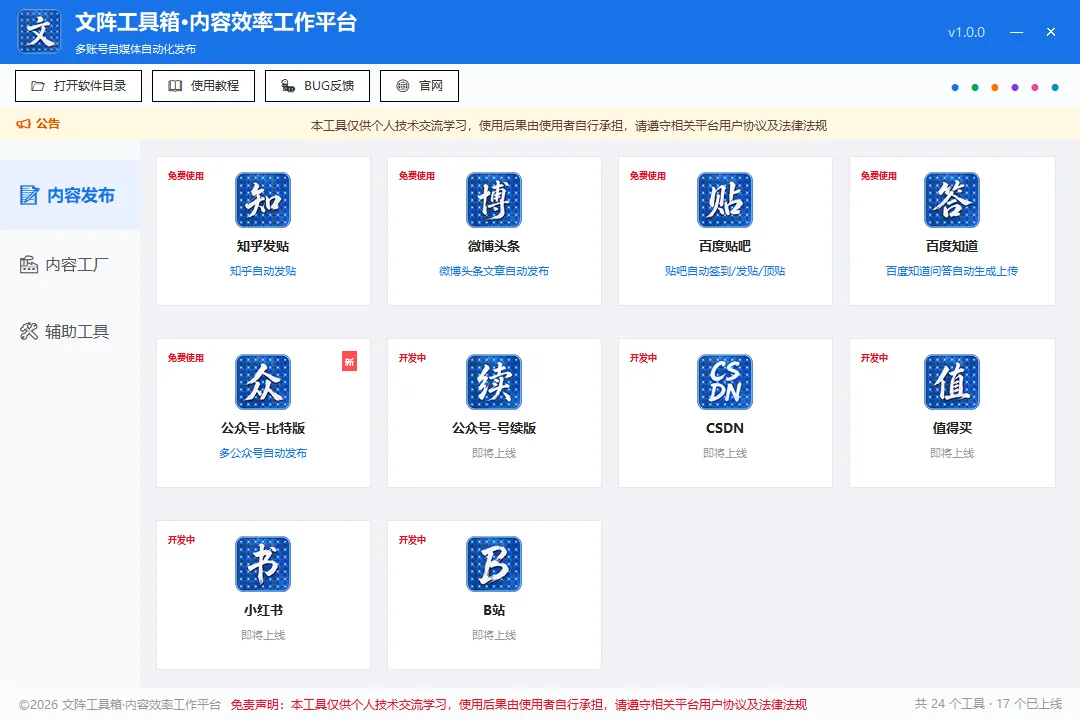Click the 微博头条 card title

point(494,246)
